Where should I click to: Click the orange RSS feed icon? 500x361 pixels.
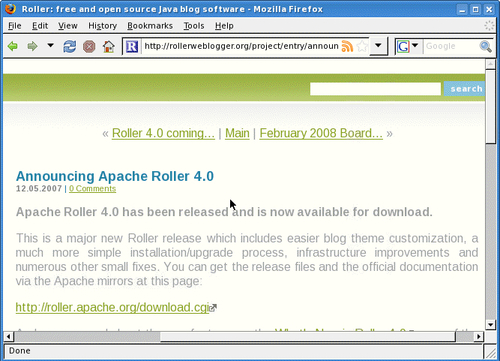click(347, 46)
